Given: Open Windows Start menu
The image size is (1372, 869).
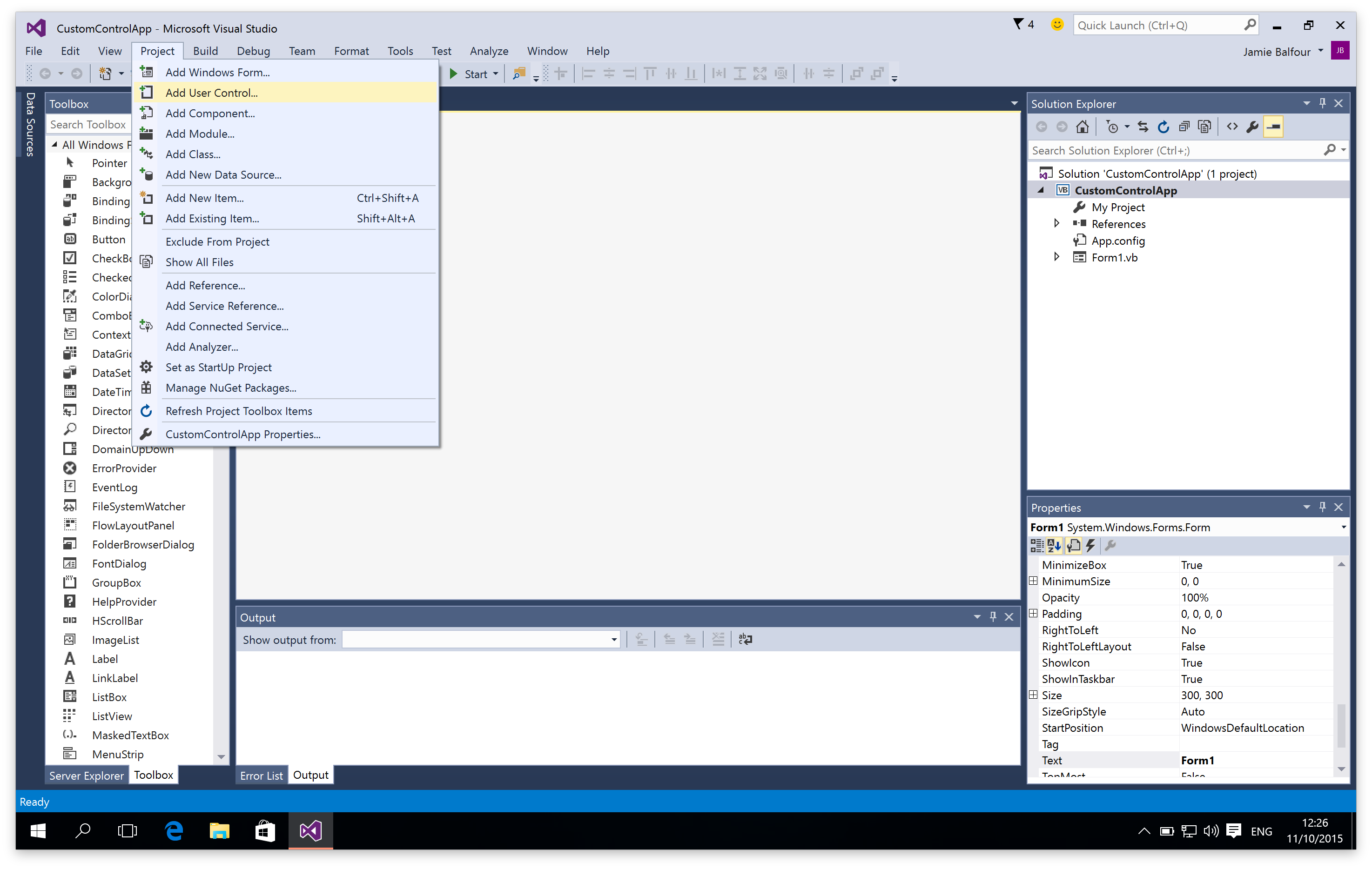Looking at the screenshot, I should (x=38, y=831).
